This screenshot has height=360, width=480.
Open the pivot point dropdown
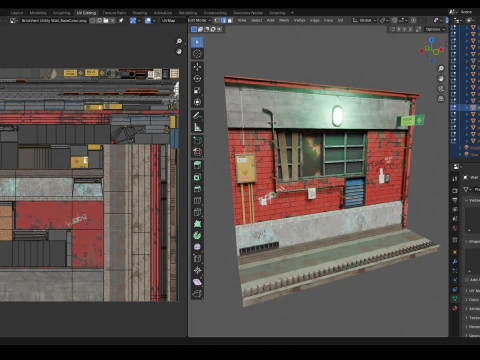[x=384, y=20]
